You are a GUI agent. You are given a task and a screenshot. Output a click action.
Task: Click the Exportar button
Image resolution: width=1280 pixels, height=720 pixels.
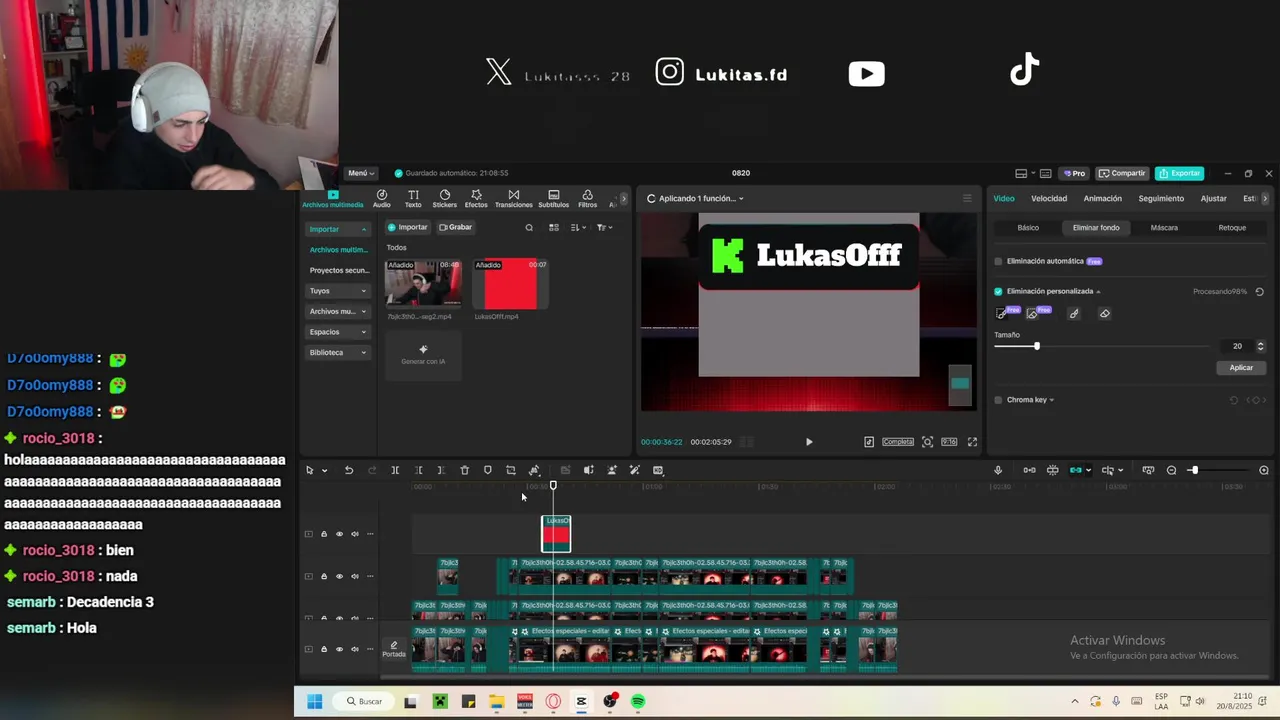point(1180,173)
